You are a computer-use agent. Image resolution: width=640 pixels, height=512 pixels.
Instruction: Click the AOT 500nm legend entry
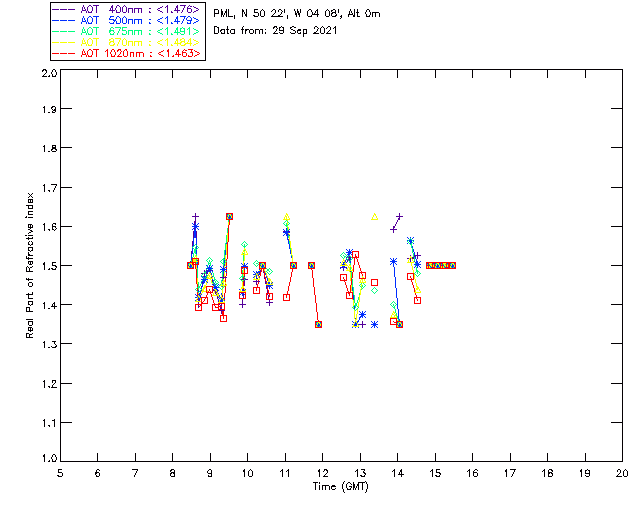(x=126, y=20)
